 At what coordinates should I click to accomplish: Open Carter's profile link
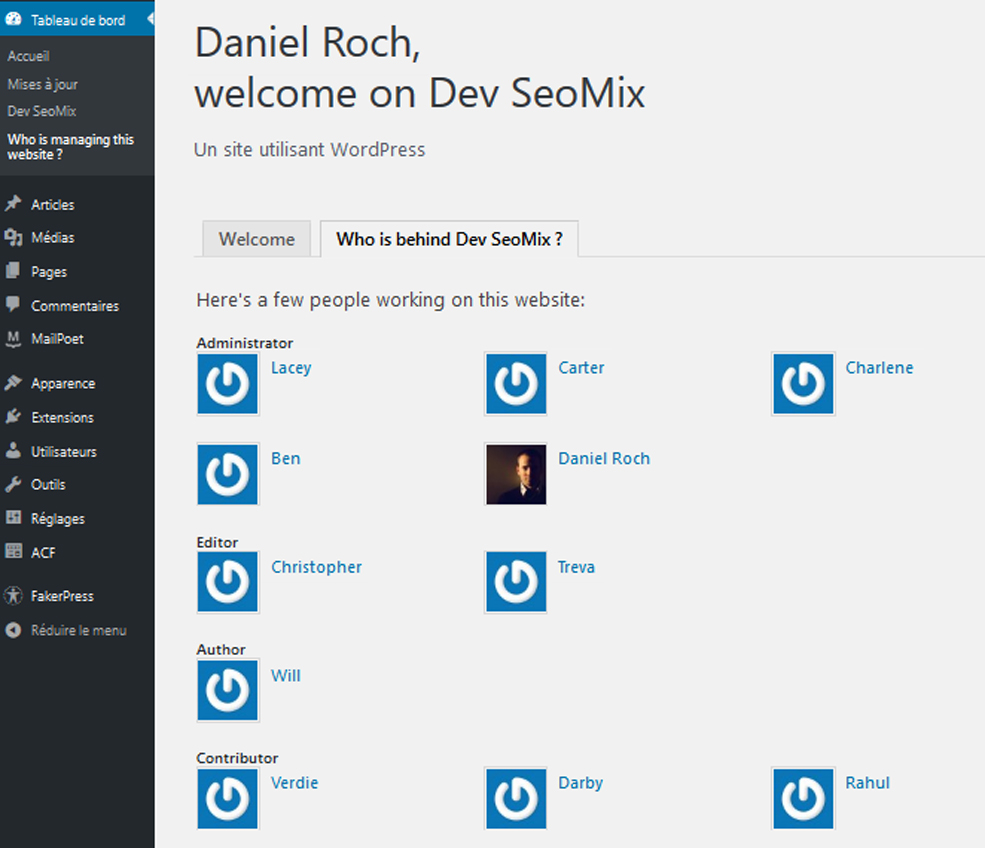[x=581, y=367]
